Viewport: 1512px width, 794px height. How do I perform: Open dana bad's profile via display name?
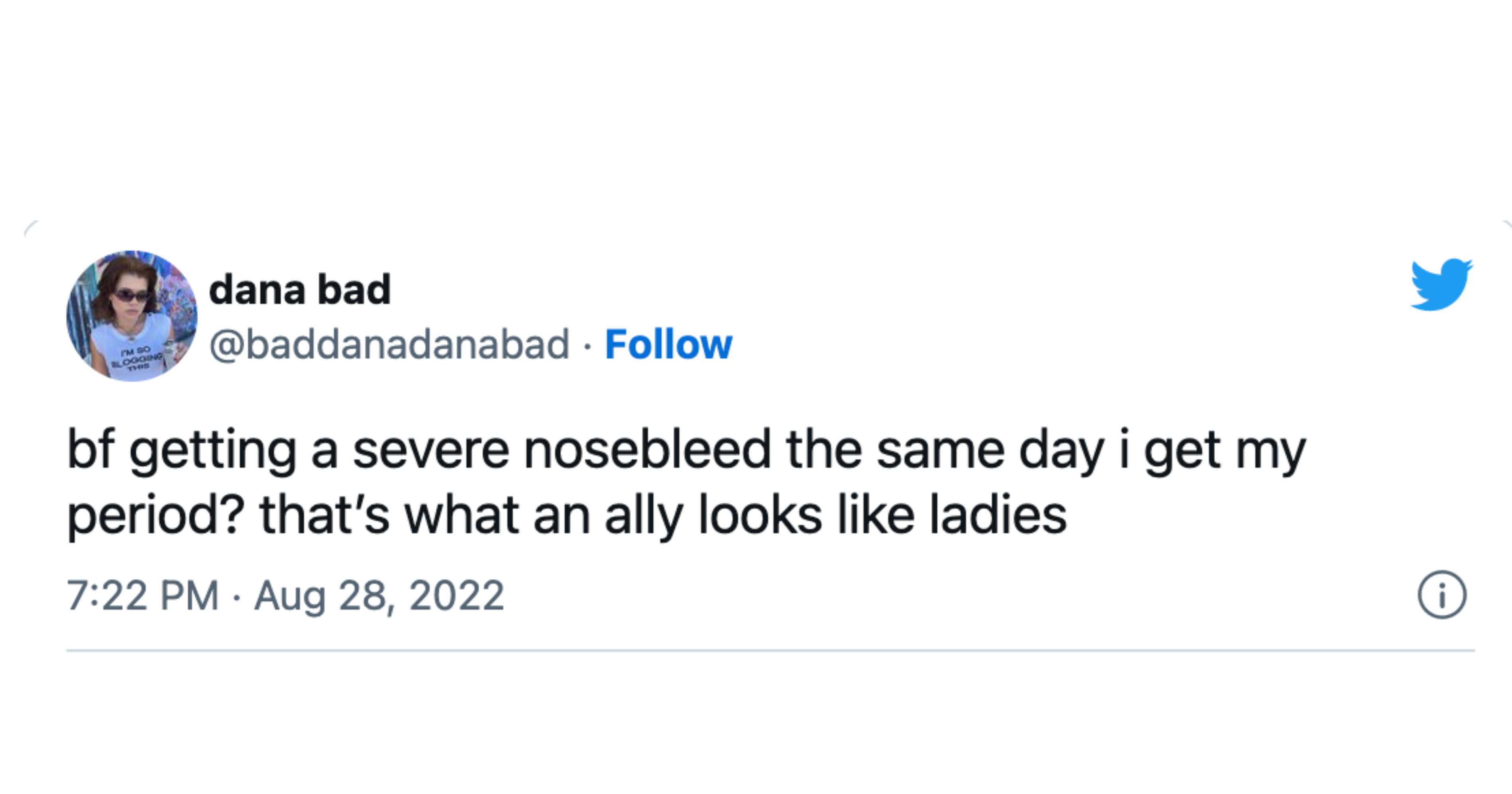300,289
